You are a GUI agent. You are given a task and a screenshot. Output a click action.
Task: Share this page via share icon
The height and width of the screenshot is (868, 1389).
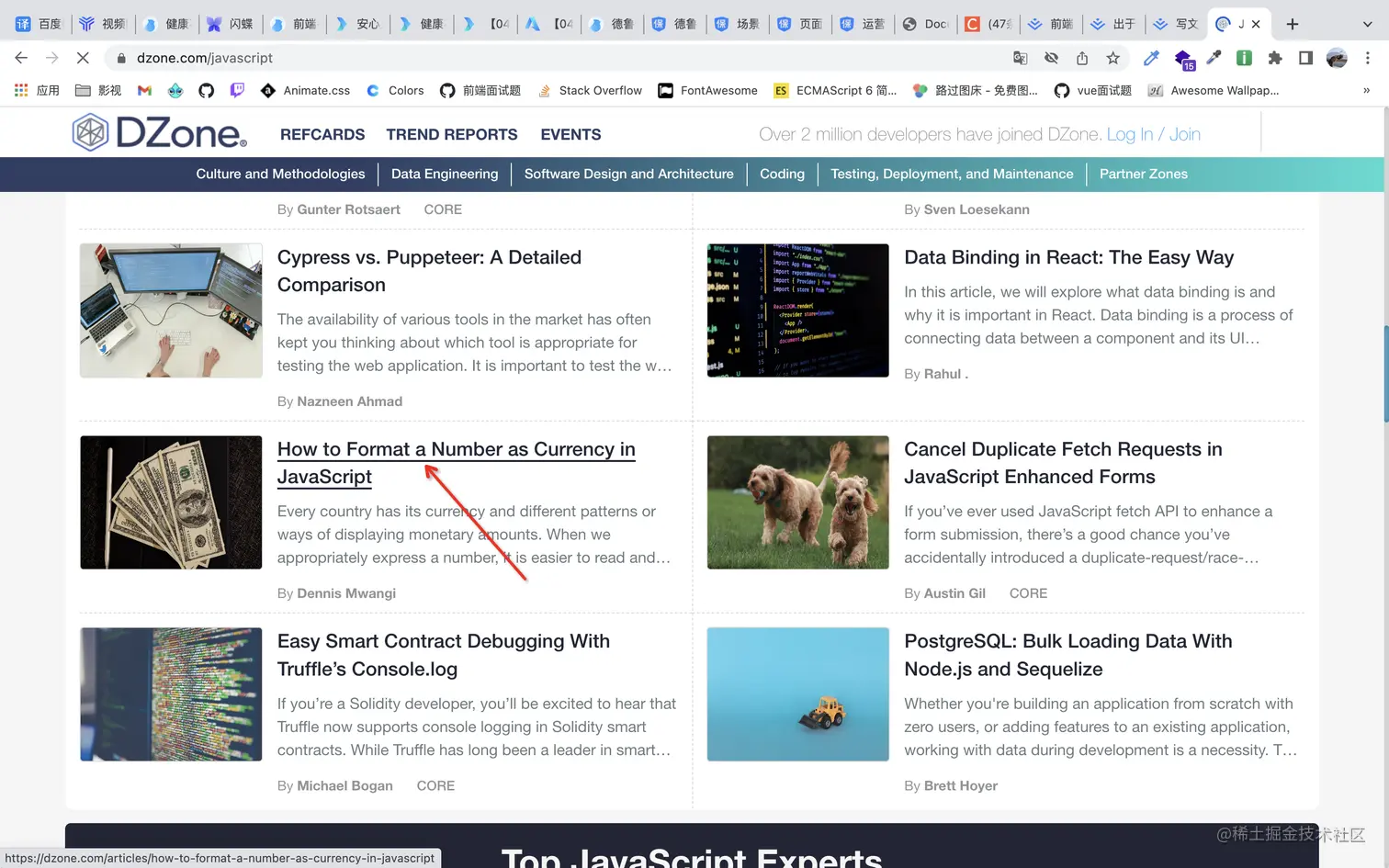1082,58
